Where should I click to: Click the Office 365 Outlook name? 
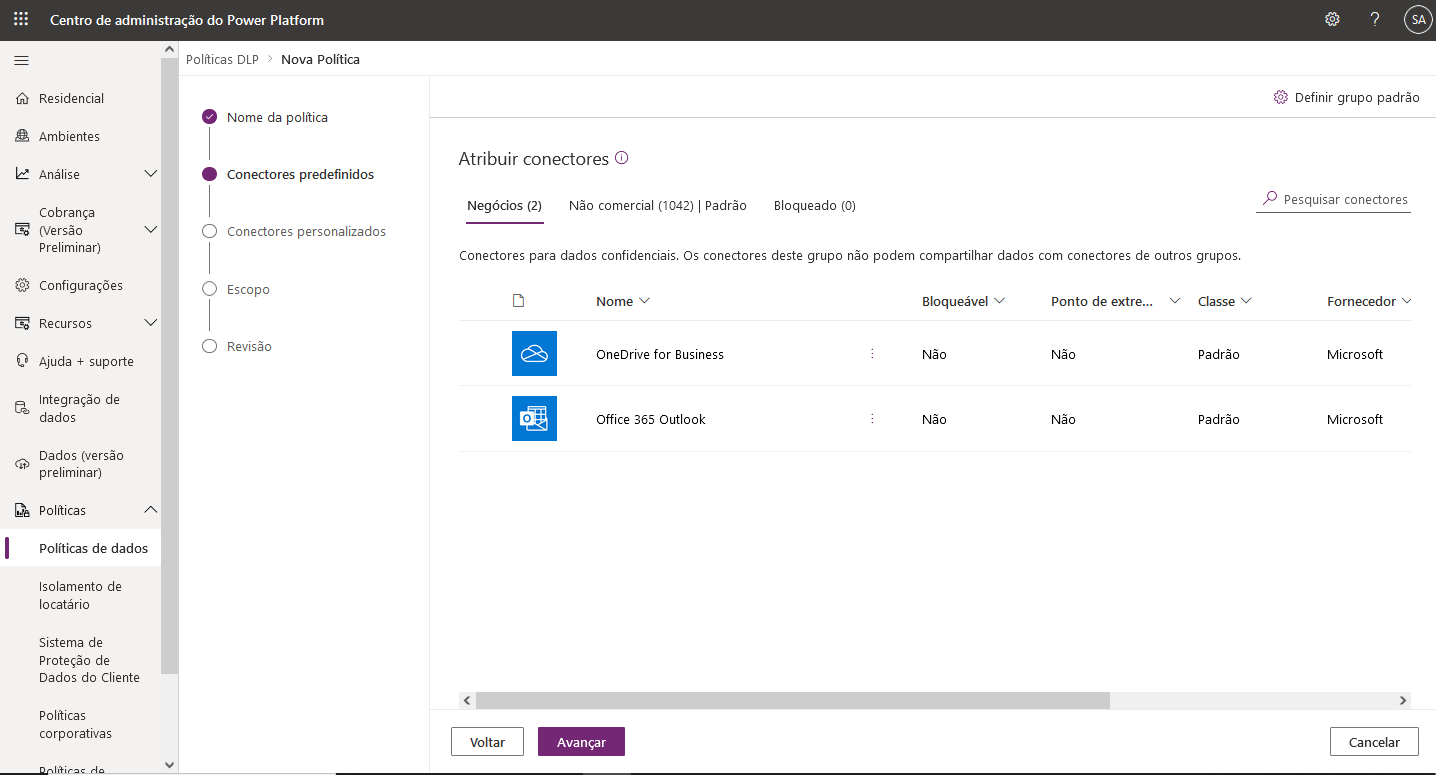point(651,419)
